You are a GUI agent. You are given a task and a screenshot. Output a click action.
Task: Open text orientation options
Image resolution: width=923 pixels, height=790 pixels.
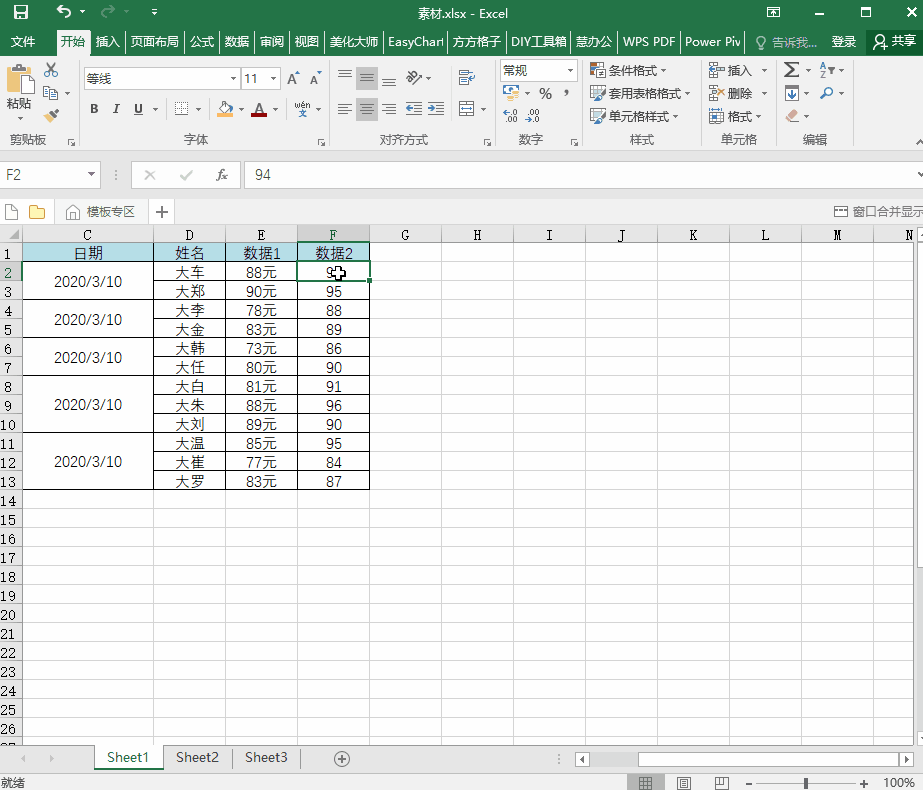[x=414, y=78]
